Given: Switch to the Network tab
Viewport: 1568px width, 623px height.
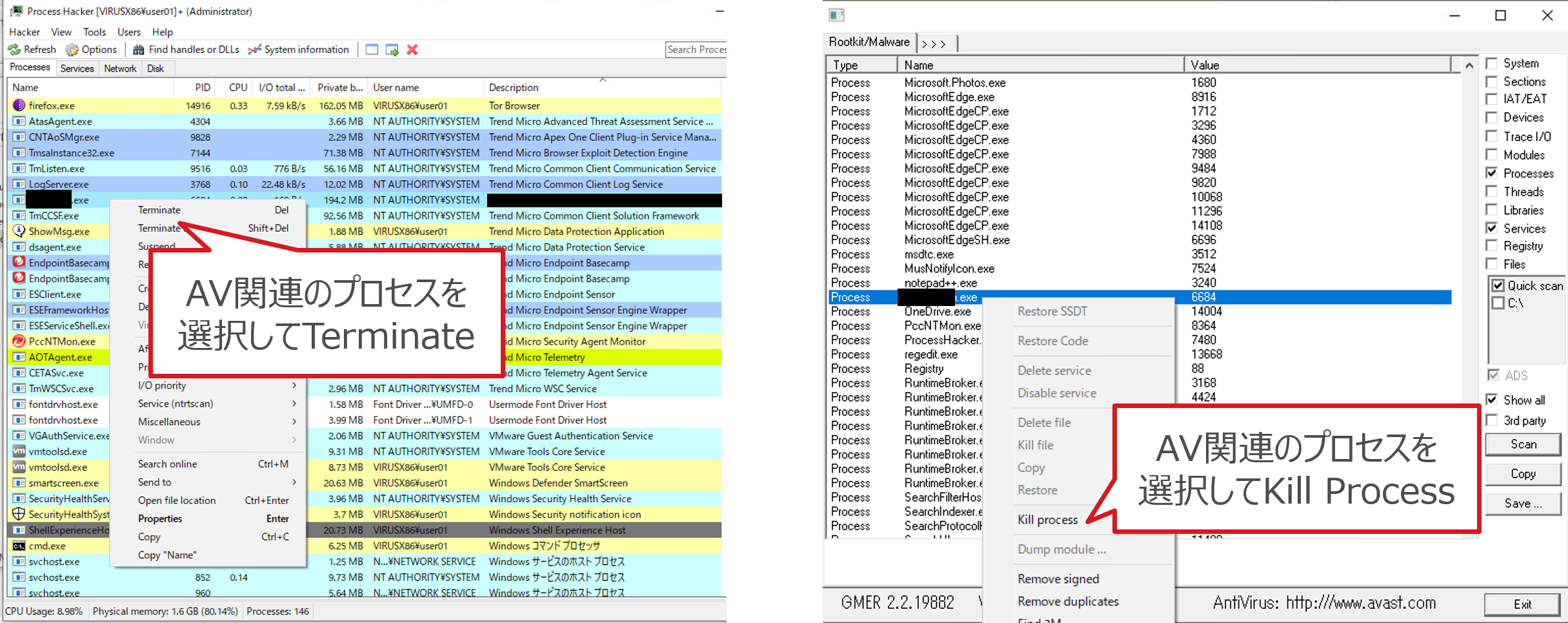Looking at the screenshot, I should (x=120, y=68).
